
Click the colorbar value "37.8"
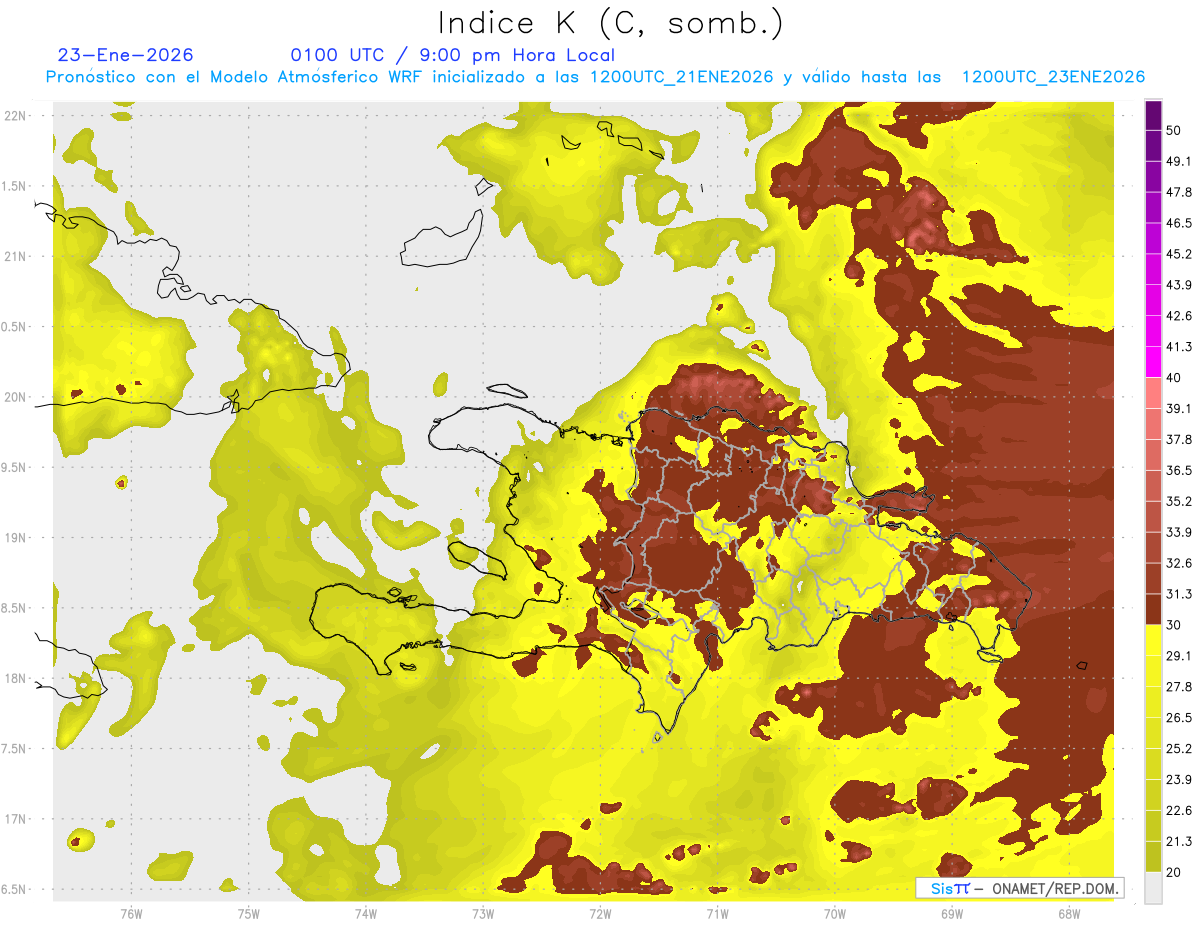coord(1179,439)
